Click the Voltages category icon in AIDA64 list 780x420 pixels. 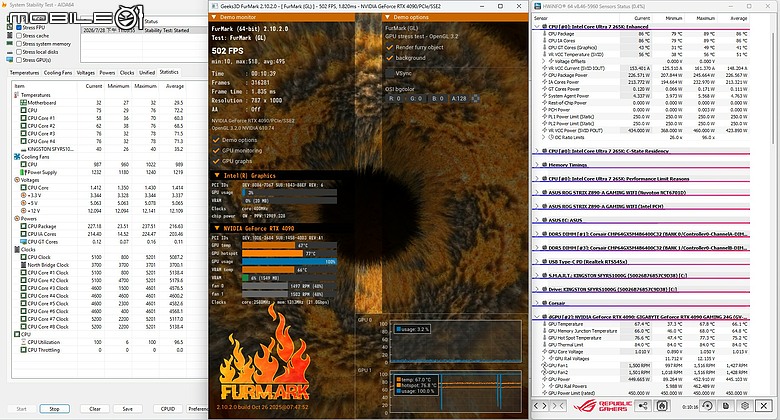point(17,180)
